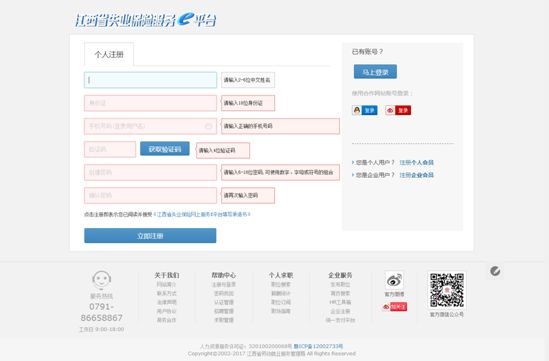Click the 企业服务 footer heading
549x361 pixels.
pyautogui.click(x=340, y=275)
